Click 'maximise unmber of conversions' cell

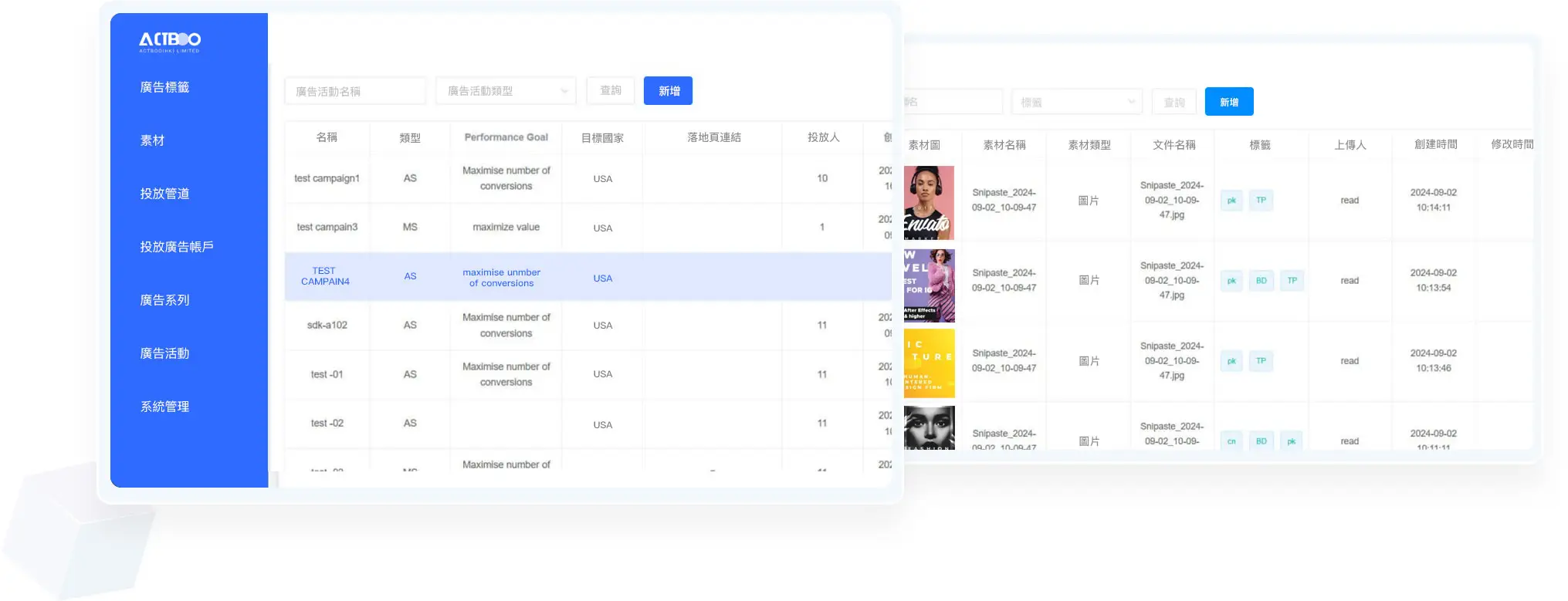coord(502,278)
